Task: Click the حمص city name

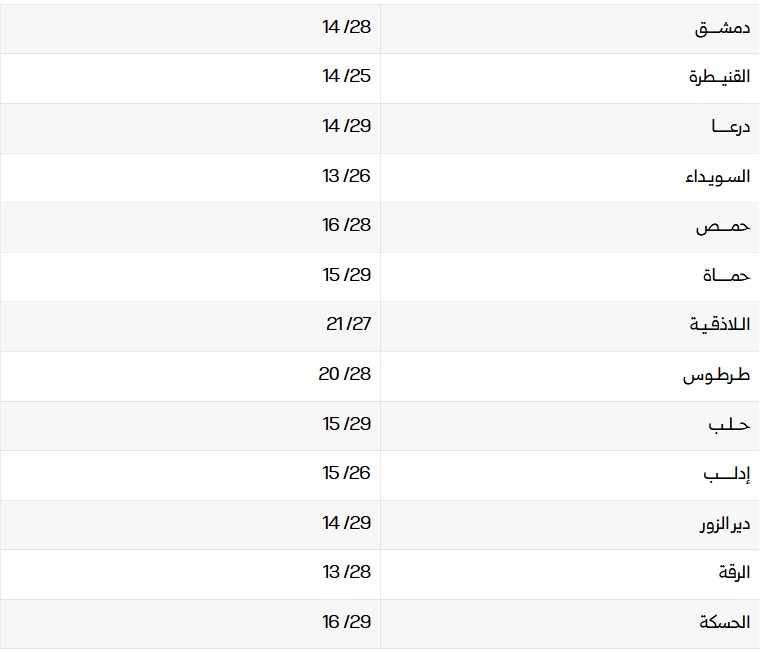Action: 723,227
